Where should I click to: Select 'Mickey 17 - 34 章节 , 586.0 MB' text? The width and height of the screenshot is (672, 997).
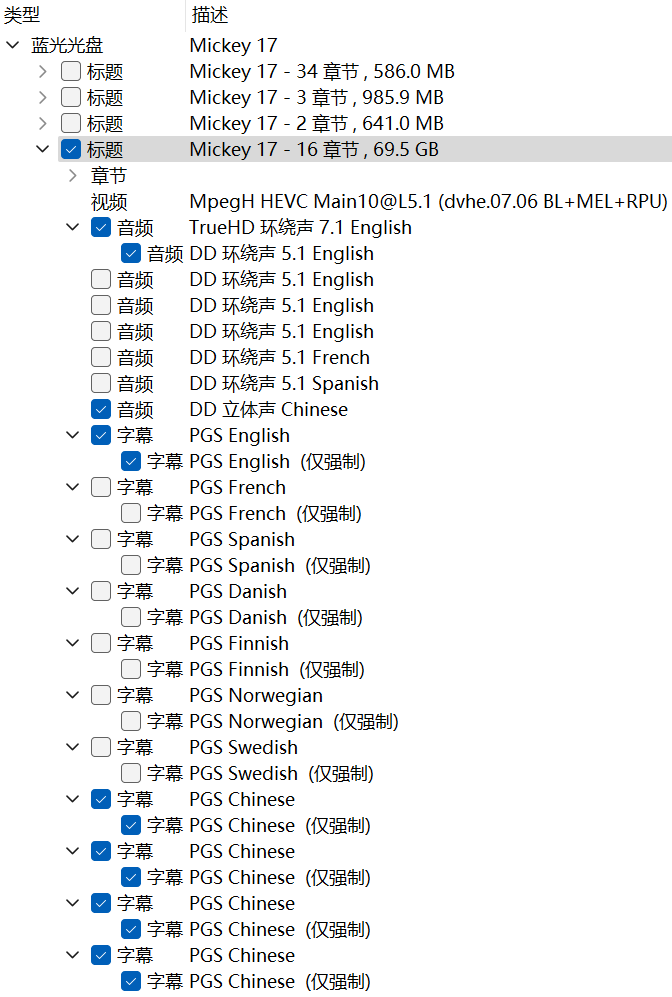pyautogui.click(x=322, y=71)
